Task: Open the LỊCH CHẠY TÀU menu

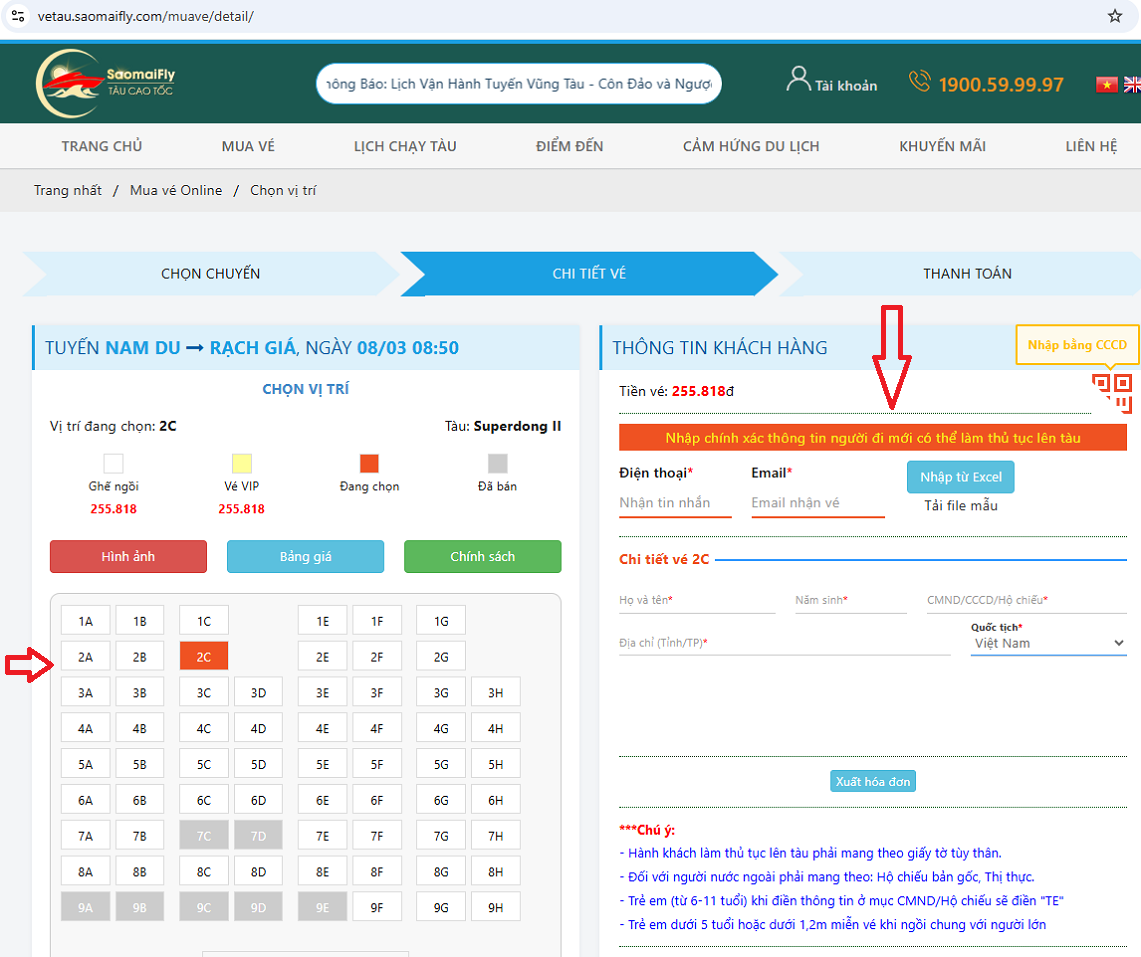Action: (405, 146)
